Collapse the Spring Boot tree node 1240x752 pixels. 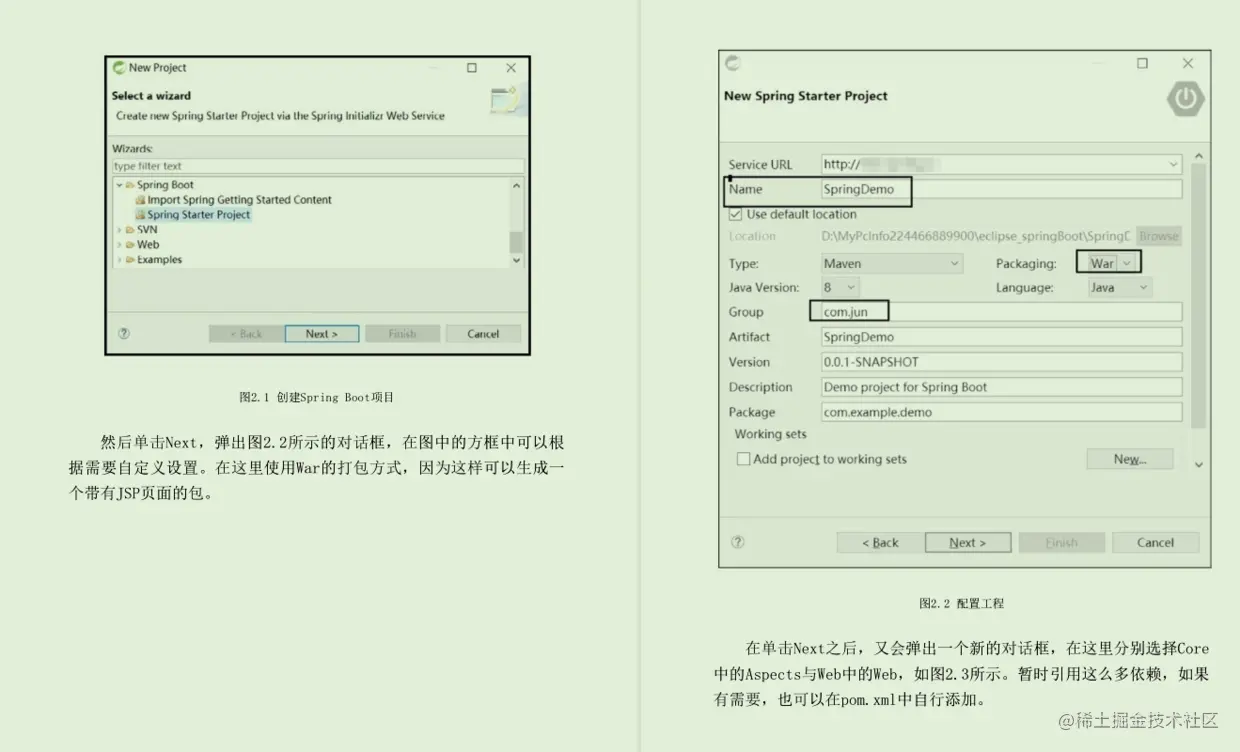click(119, 185)
